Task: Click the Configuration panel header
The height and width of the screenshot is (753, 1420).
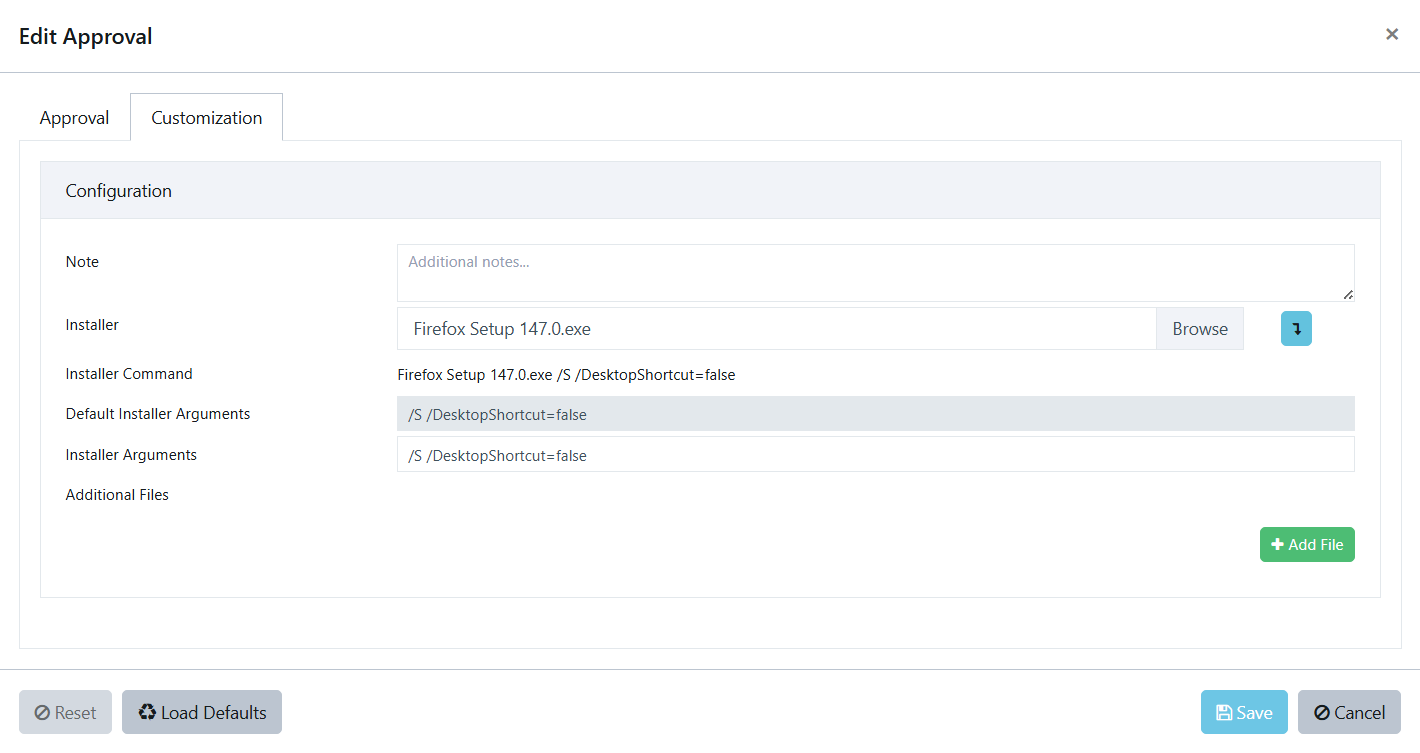Action: [710, 191]
